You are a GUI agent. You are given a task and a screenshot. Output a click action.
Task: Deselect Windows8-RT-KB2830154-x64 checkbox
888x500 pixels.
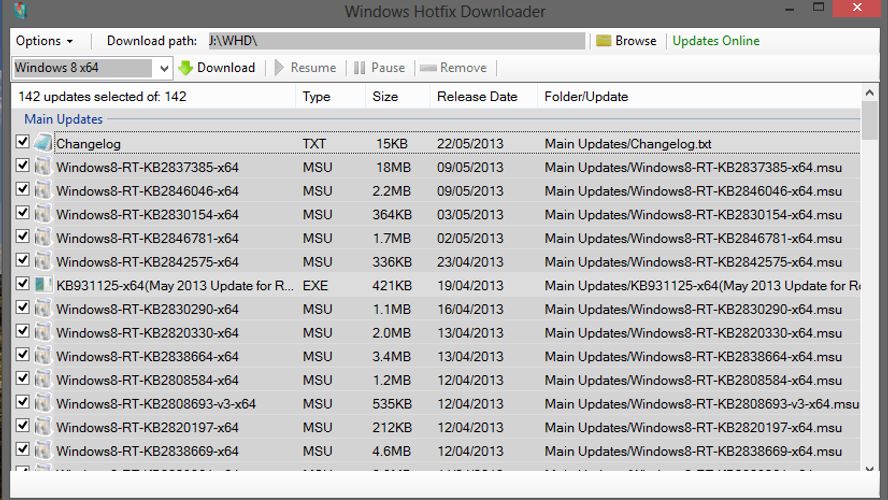pyautogui.click(x=23, y=212)
